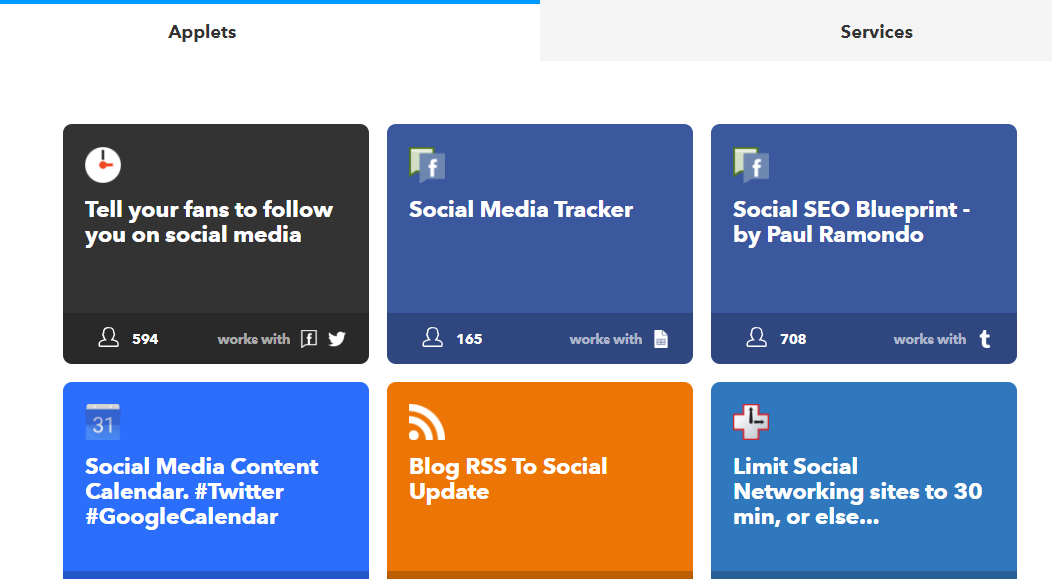Open Limit Social Networking sites applet title
The width and height of the screenshot is (1052, 579).
pyautogui.click(x=857, y=492)
